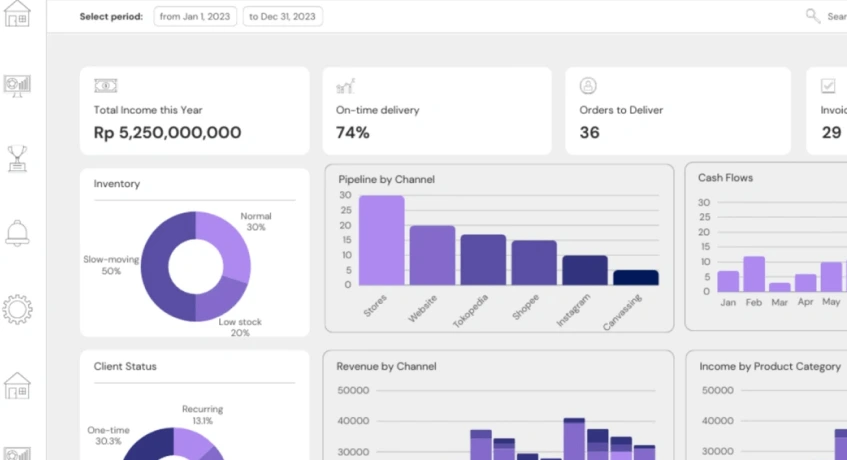This screenshot has width=847, height=460.
Task: Click the 'Income by Product Category' title
Action: point(770,366)
